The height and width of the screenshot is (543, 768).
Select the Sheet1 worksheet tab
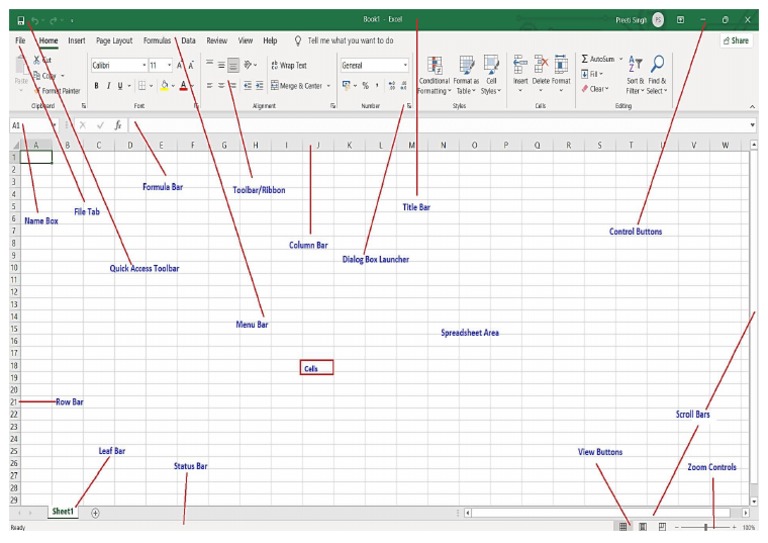63,511
